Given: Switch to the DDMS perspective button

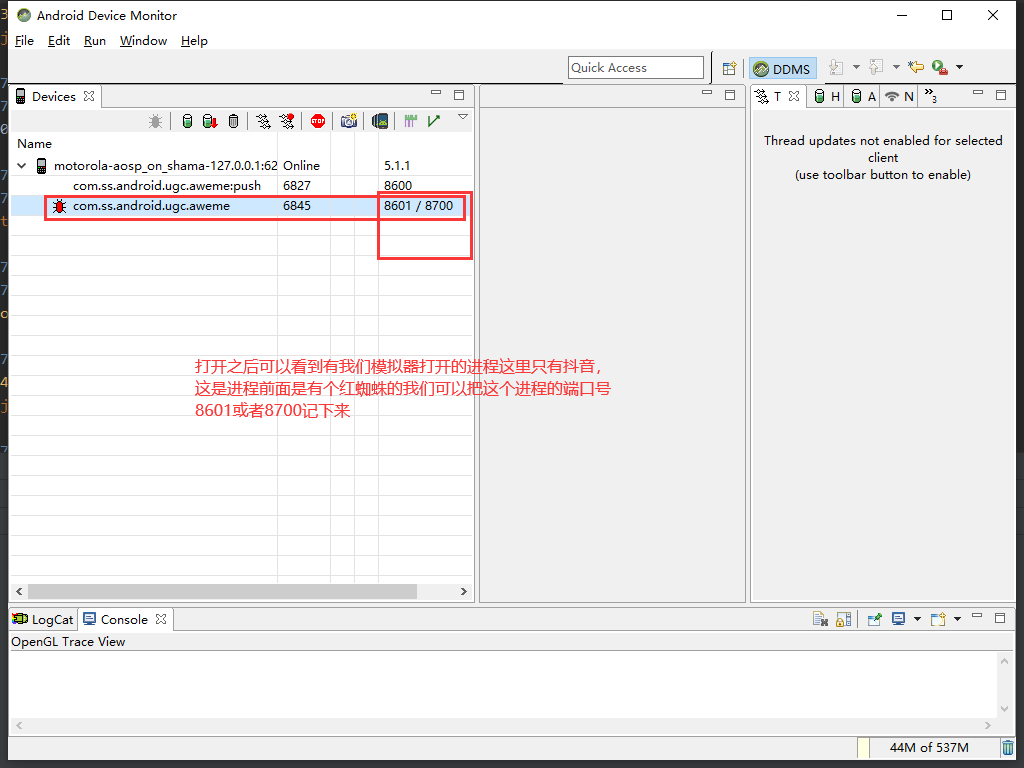Looking at the screenshot, I should (783, 69).
